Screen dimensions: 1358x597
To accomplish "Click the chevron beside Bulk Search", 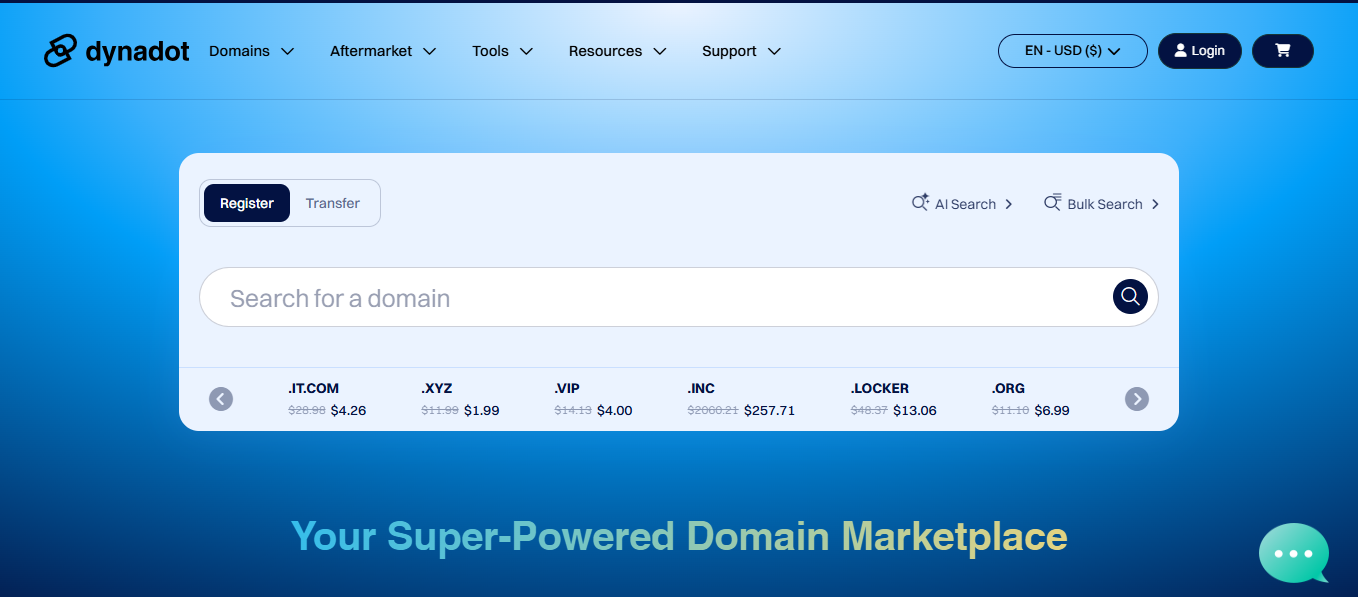I will [x=1155, y=204].
